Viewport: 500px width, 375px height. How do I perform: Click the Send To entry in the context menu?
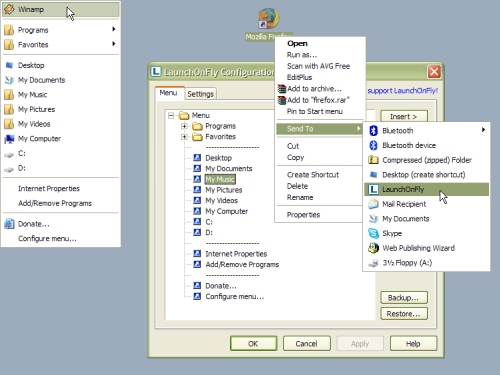pos(319,129)
